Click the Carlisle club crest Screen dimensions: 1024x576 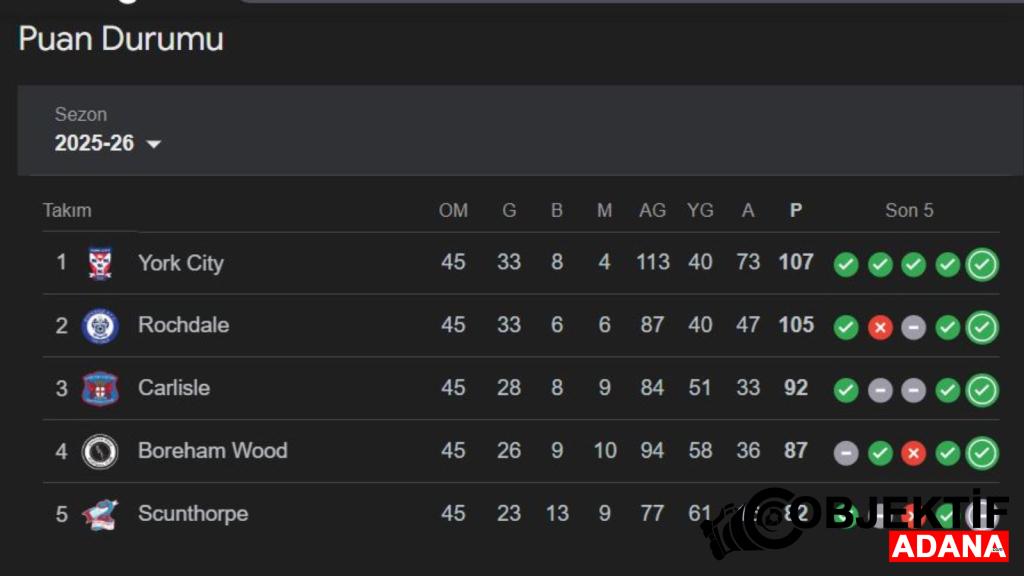tap(100, 388)
